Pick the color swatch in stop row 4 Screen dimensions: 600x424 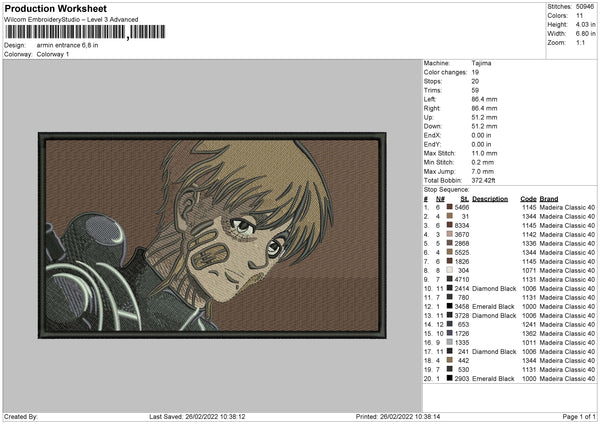point(450,234)
